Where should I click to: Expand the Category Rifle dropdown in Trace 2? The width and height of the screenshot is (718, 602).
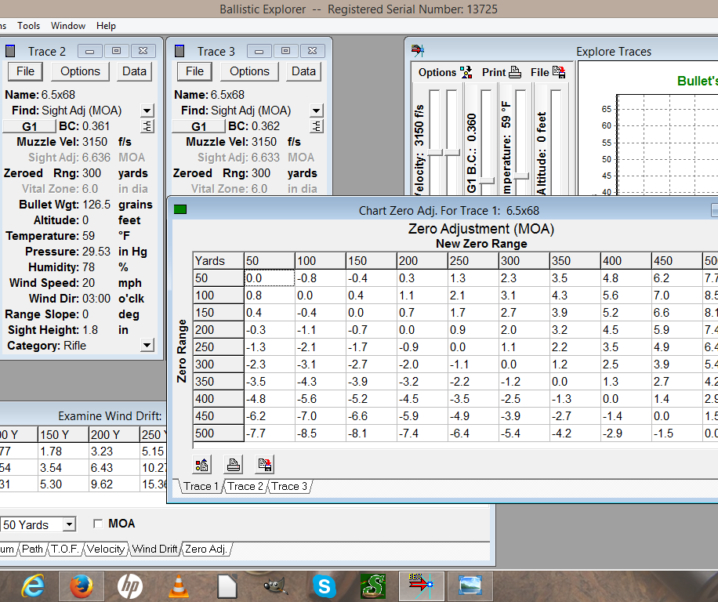148,345
